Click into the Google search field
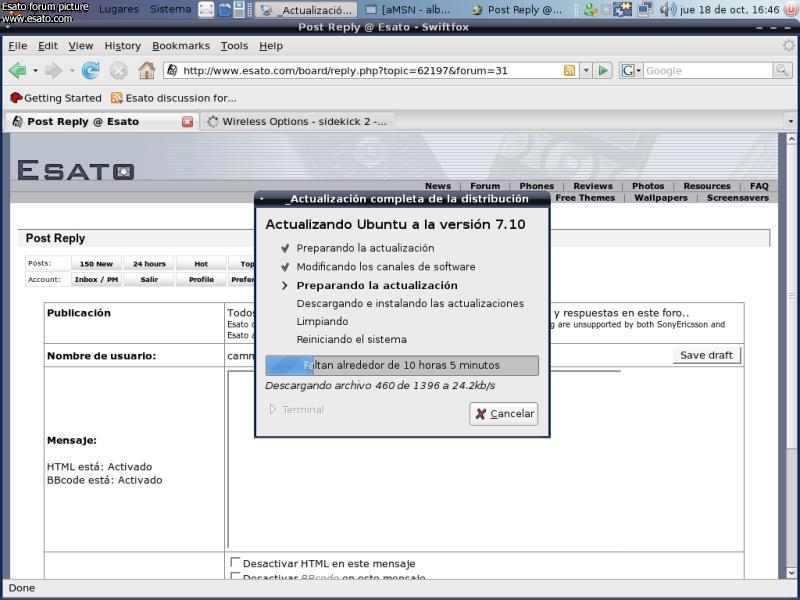 tap(706, 71)
